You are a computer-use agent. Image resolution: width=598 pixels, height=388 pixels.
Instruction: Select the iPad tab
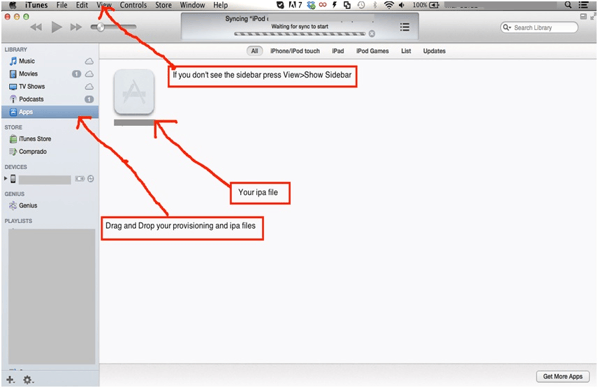tap(338, 51)
